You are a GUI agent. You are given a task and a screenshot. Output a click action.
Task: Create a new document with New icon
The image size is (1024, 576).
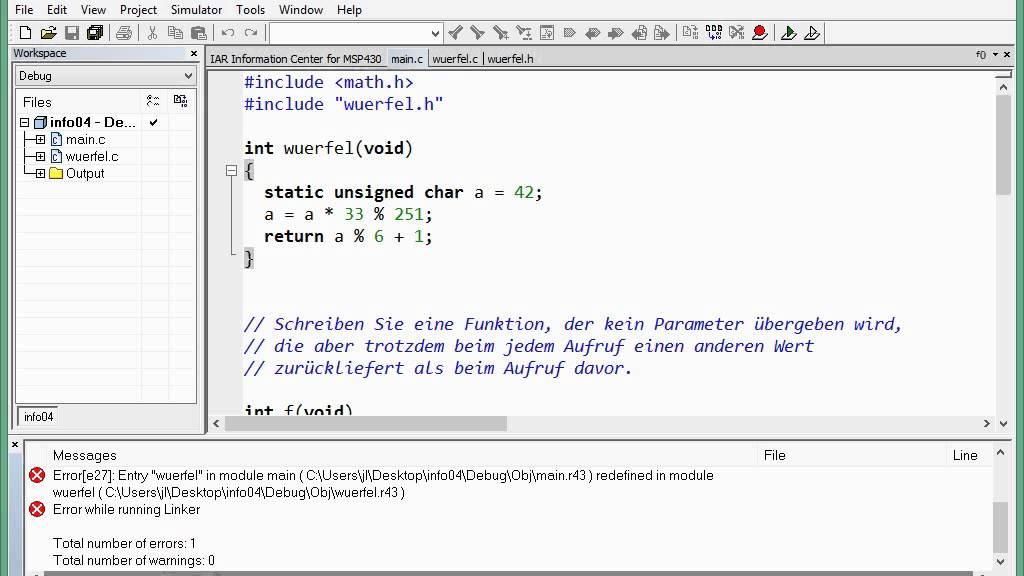pyautogui.click(x=25, y=33)
